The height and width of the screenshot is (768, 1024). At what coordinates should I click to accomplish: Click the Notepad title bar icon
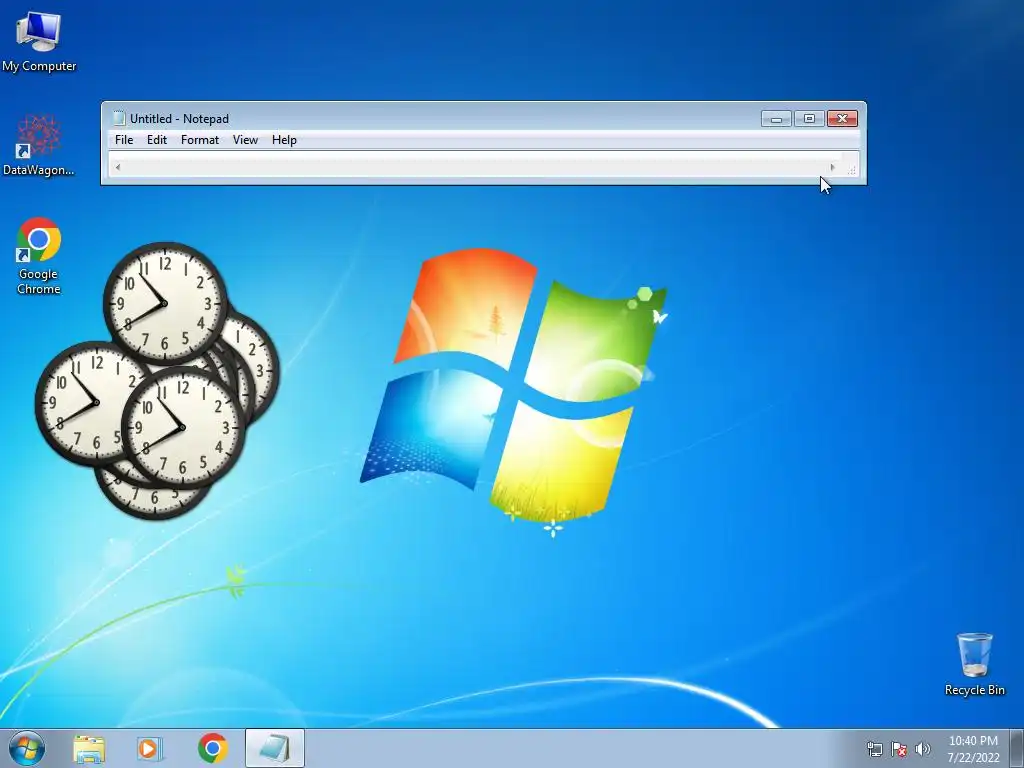pyautogui.click(x=119, y=118)
